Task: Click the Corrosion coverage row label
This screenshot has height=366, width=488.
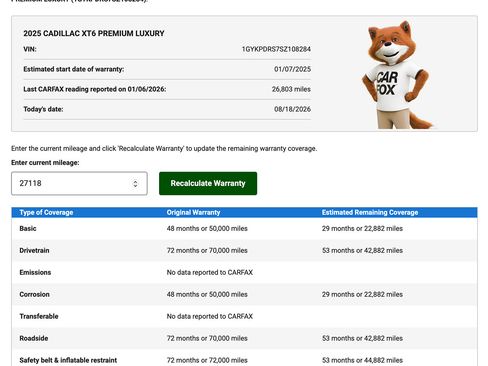Action: (34, 295)
